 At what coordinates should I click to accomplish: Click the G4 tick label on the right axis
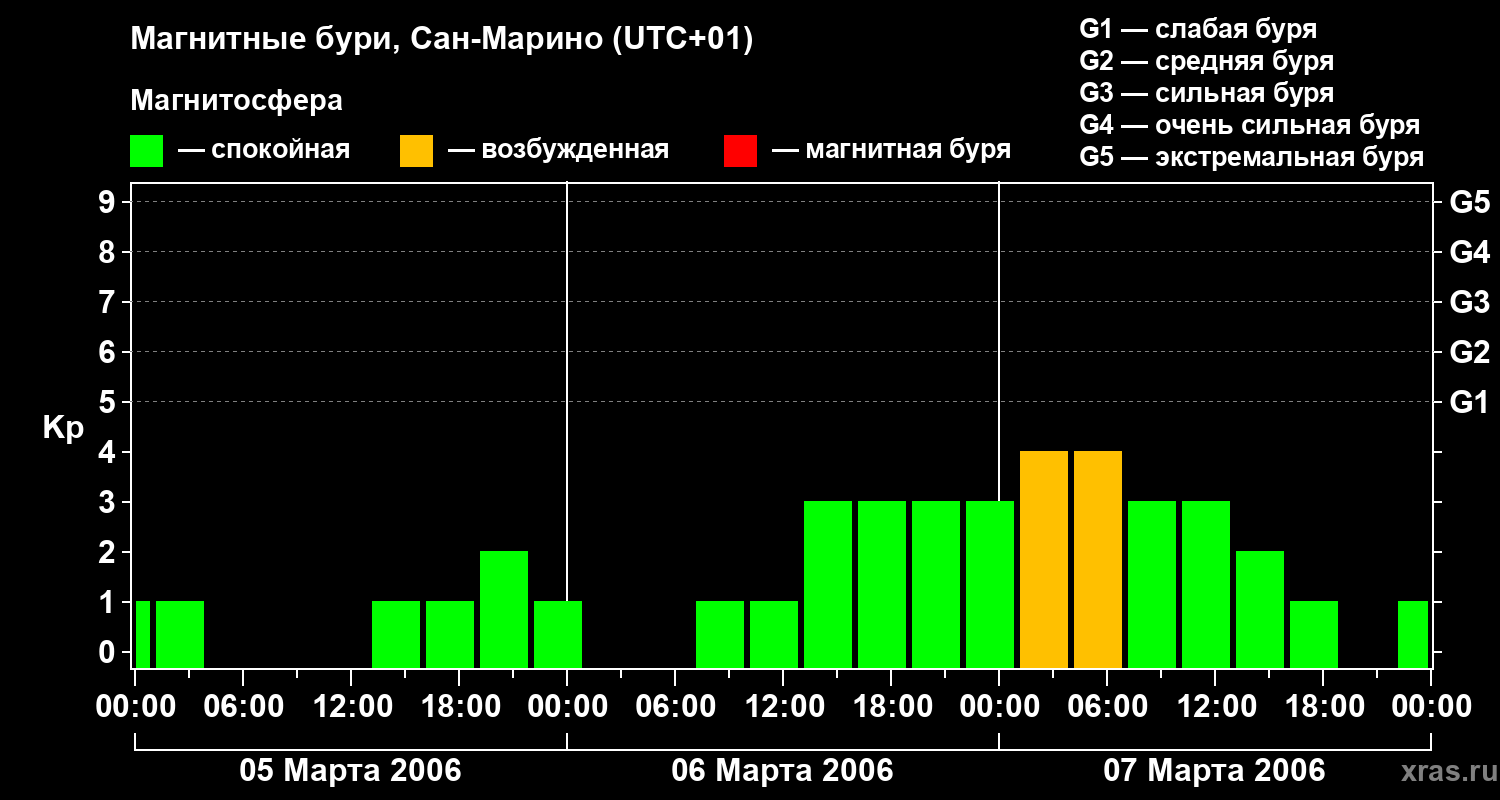(1469, 252)
